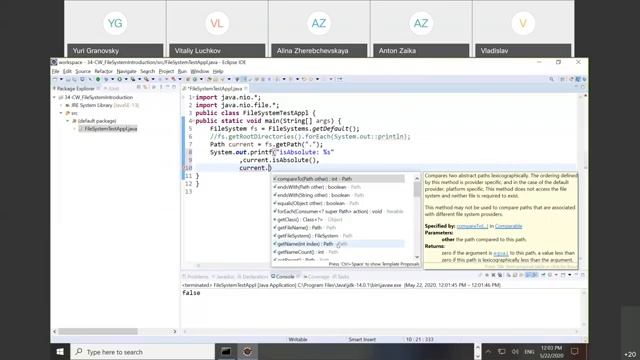Click the Smart Insert status bar entry

pyautogui.click(x=362, y=339)
